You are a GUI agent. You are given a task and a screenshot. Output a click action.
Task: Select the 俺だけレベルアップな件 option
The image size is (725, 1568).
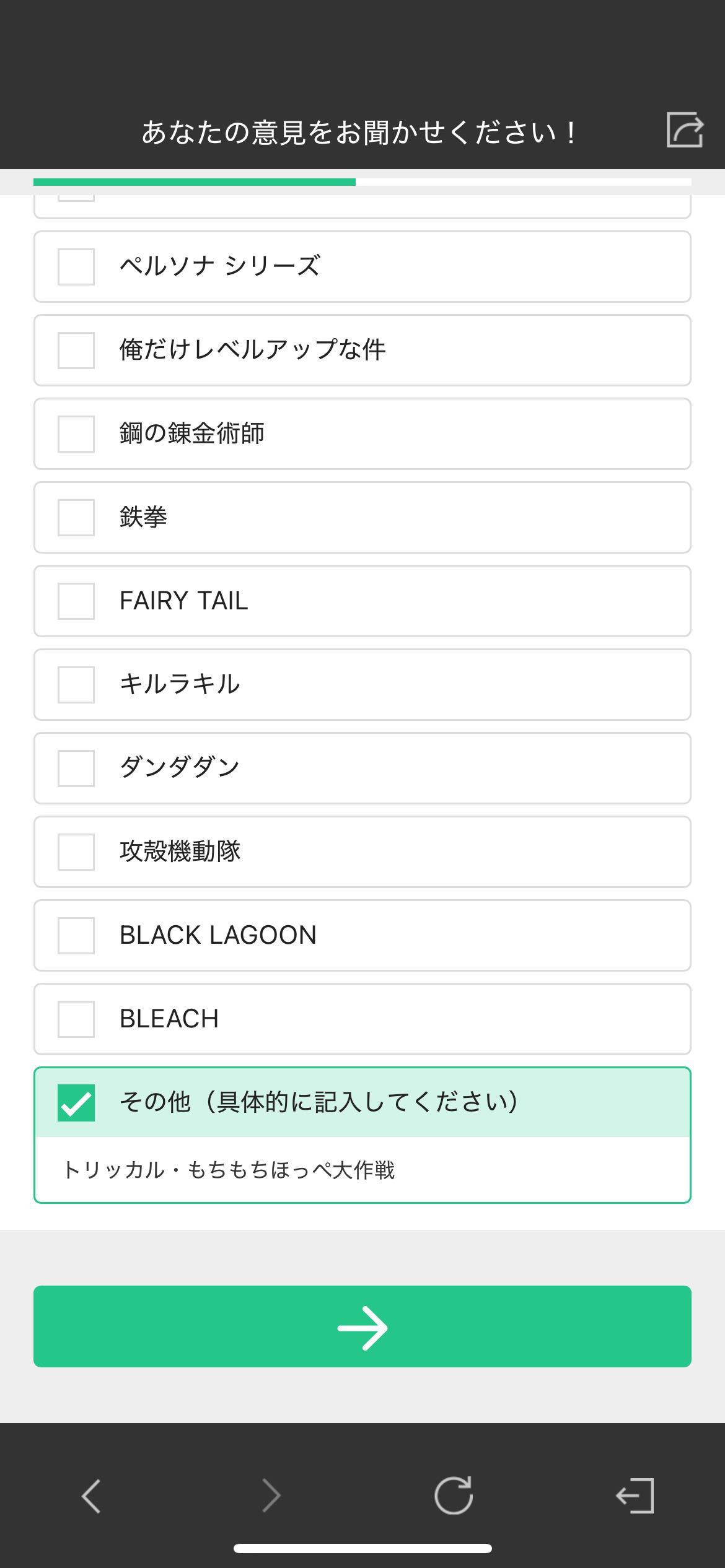76,351
